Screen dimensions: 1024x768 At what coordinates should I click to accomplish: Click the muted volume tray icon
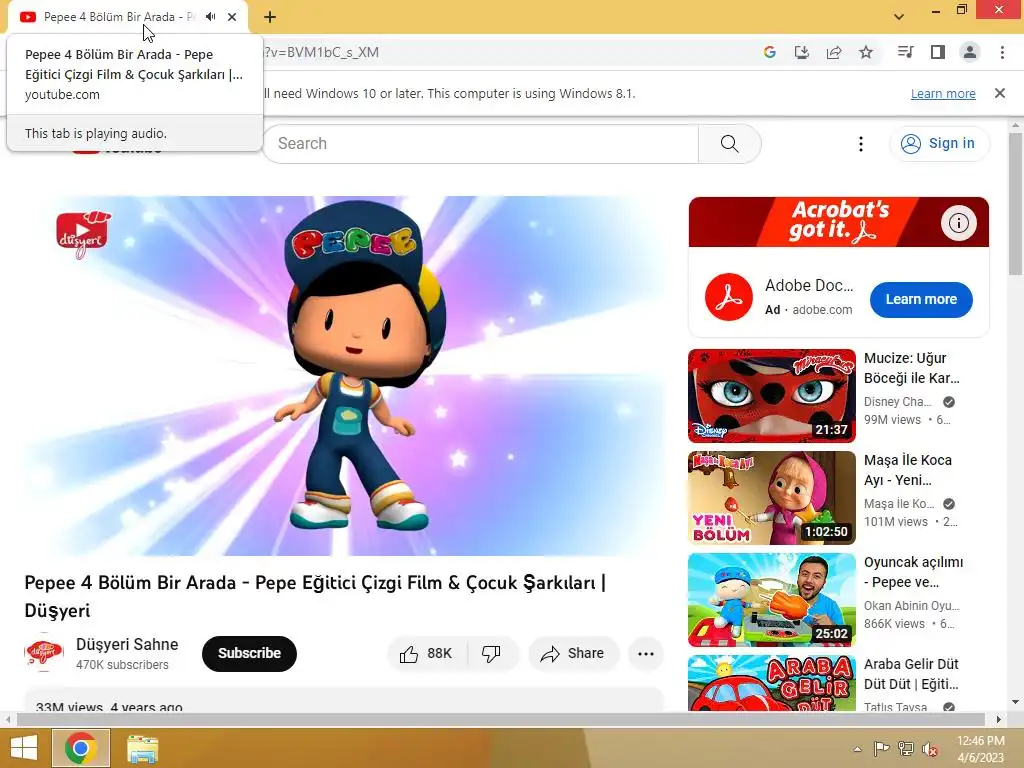pyautogui.click(x=930, y=748)
